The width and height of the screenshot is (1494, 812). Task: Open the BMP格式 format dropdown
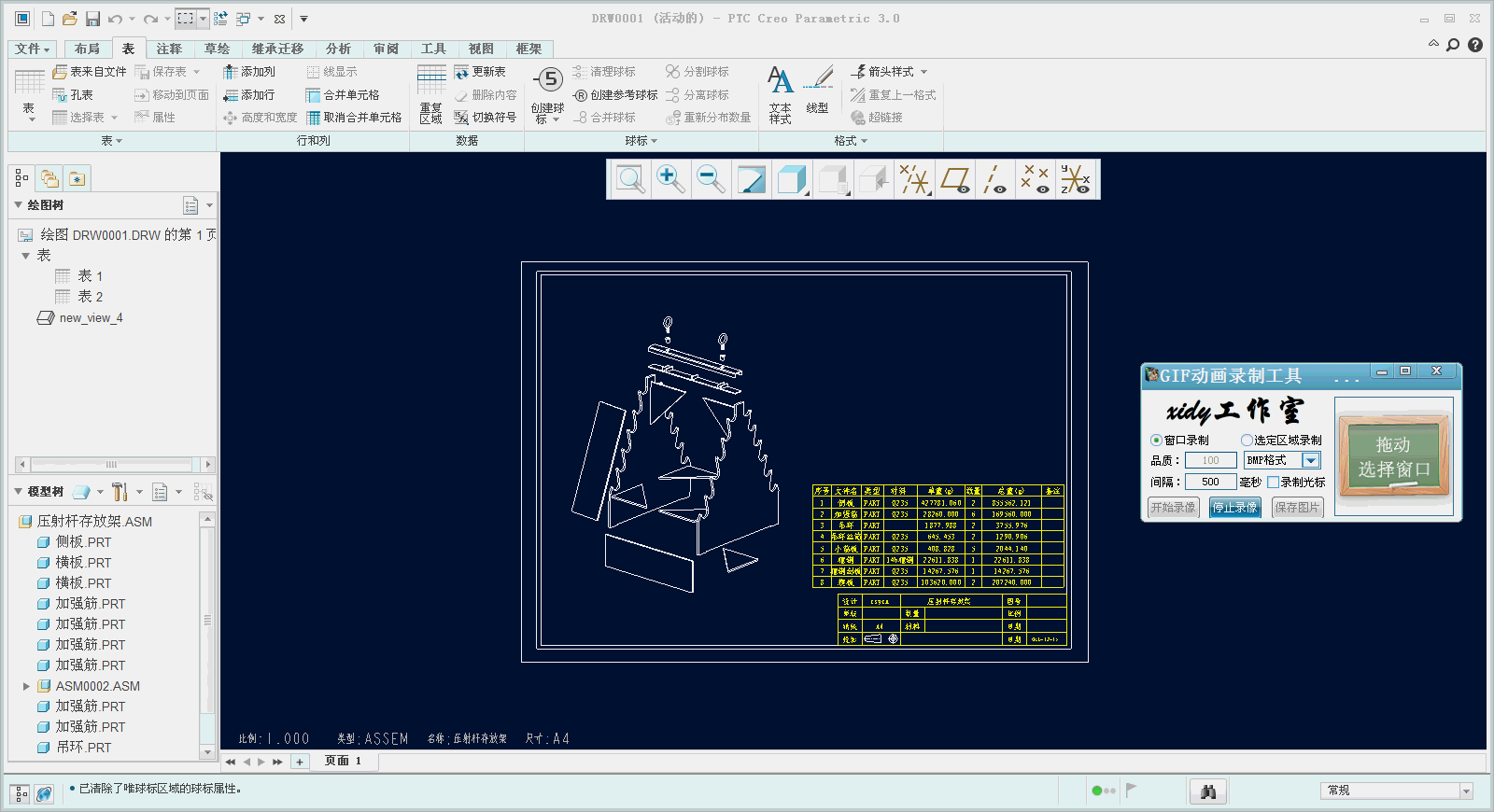(x=1311, y=460)
